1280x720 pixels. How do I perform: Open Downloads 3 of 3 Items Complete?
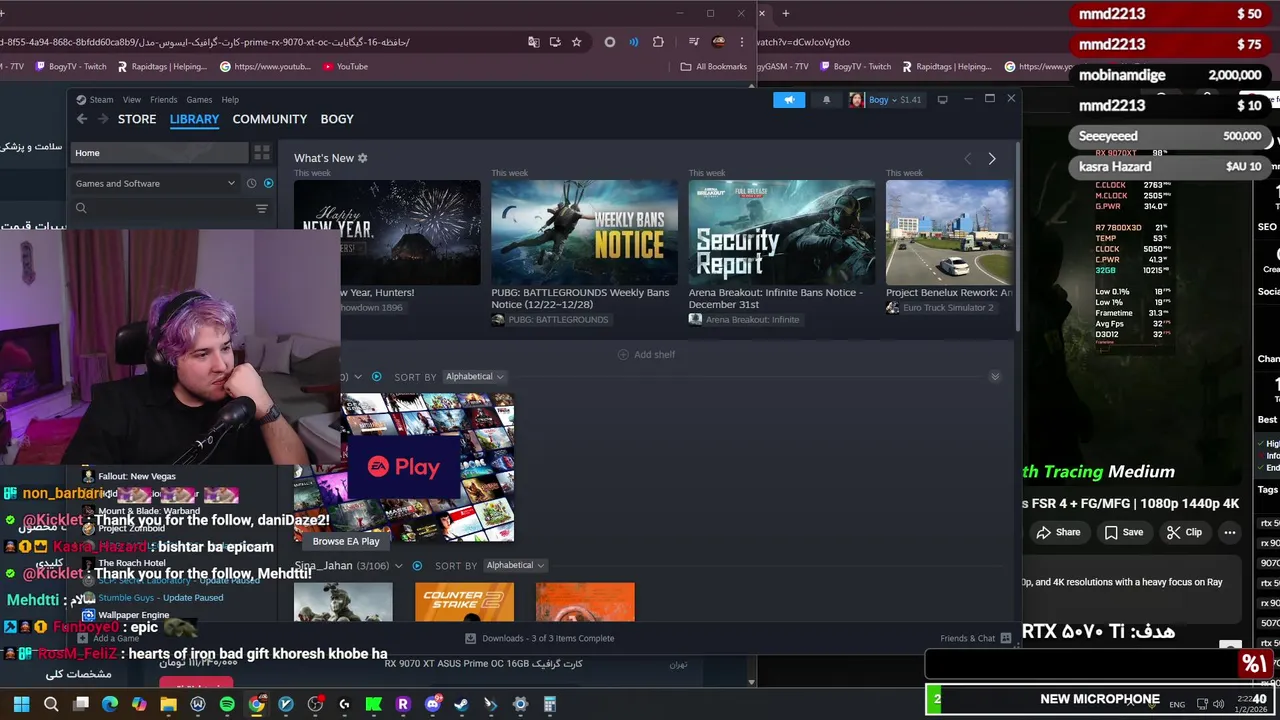pyautogui.click(x=540, y=638)
